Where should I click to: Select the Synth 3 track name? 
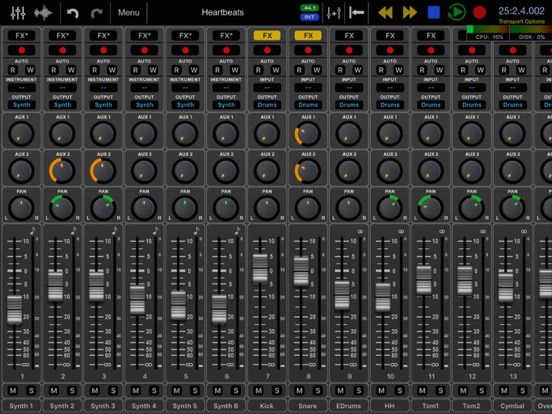(103, 406)
